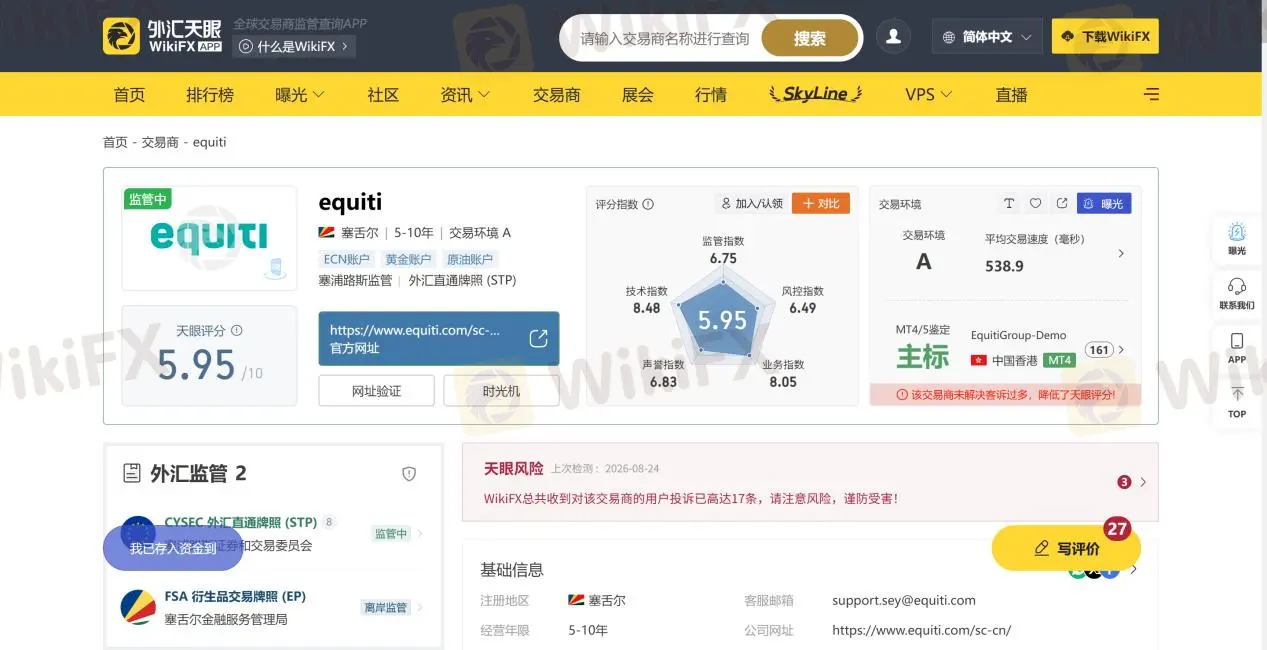This screenshot has width=1267, height=650.
Task: Click the document icon beside 外汇监管
Action: [x=131, y=473]
